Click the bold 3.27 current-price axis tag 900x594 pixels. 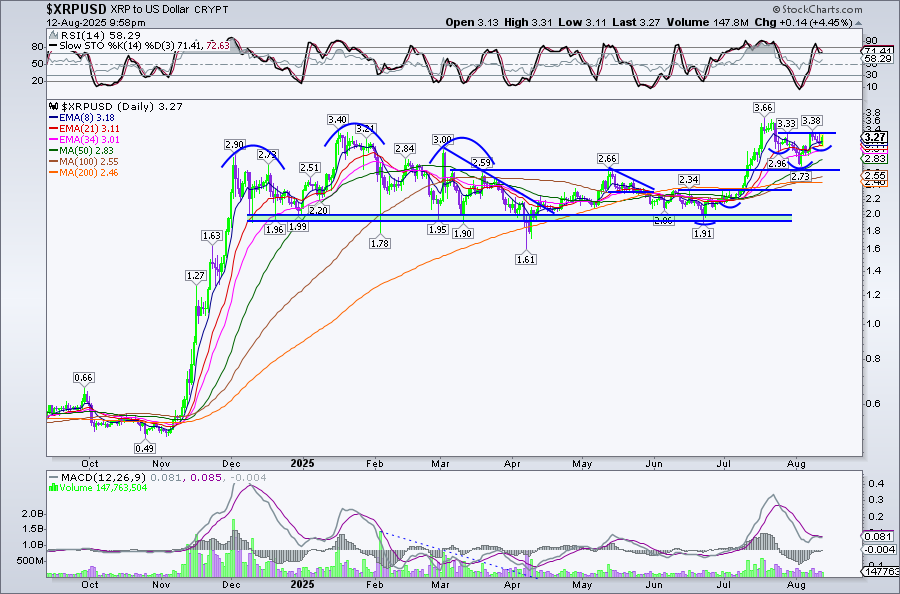[x=876, y=138]
